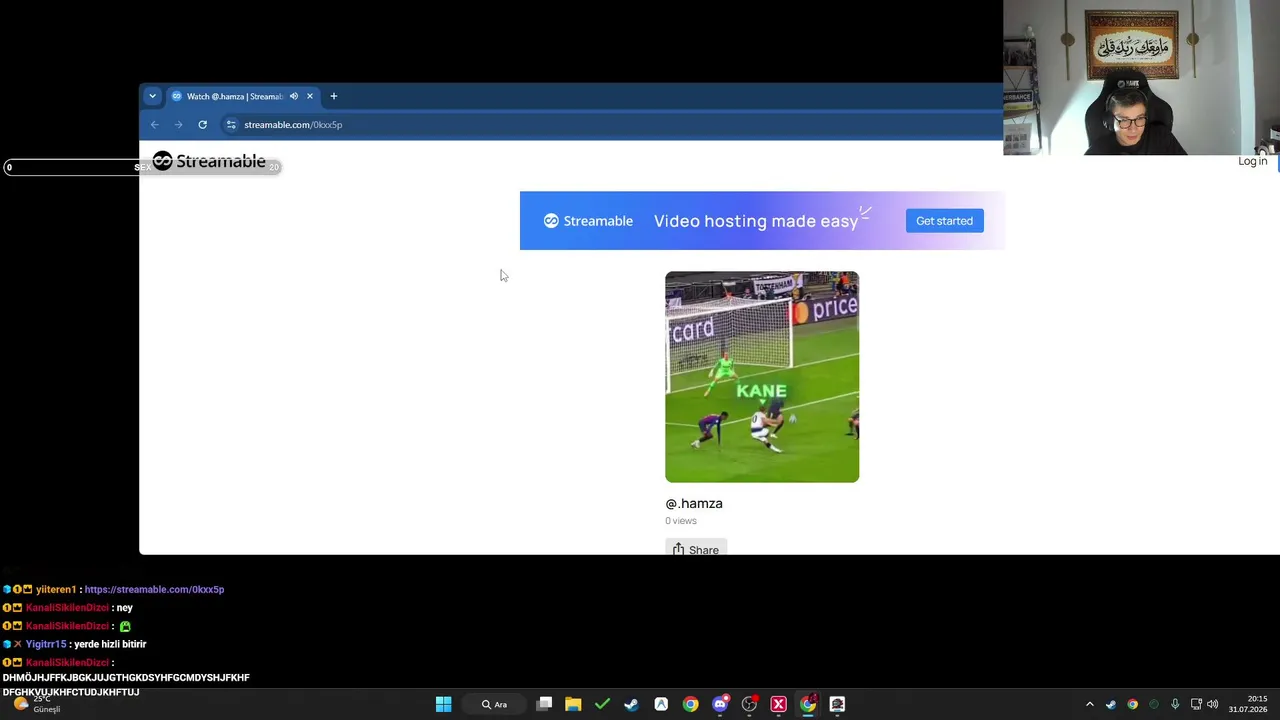The height and width of the screenshot is (720, 1280).
Task: View site information icon in address bar
Action: tap(231, 125)
